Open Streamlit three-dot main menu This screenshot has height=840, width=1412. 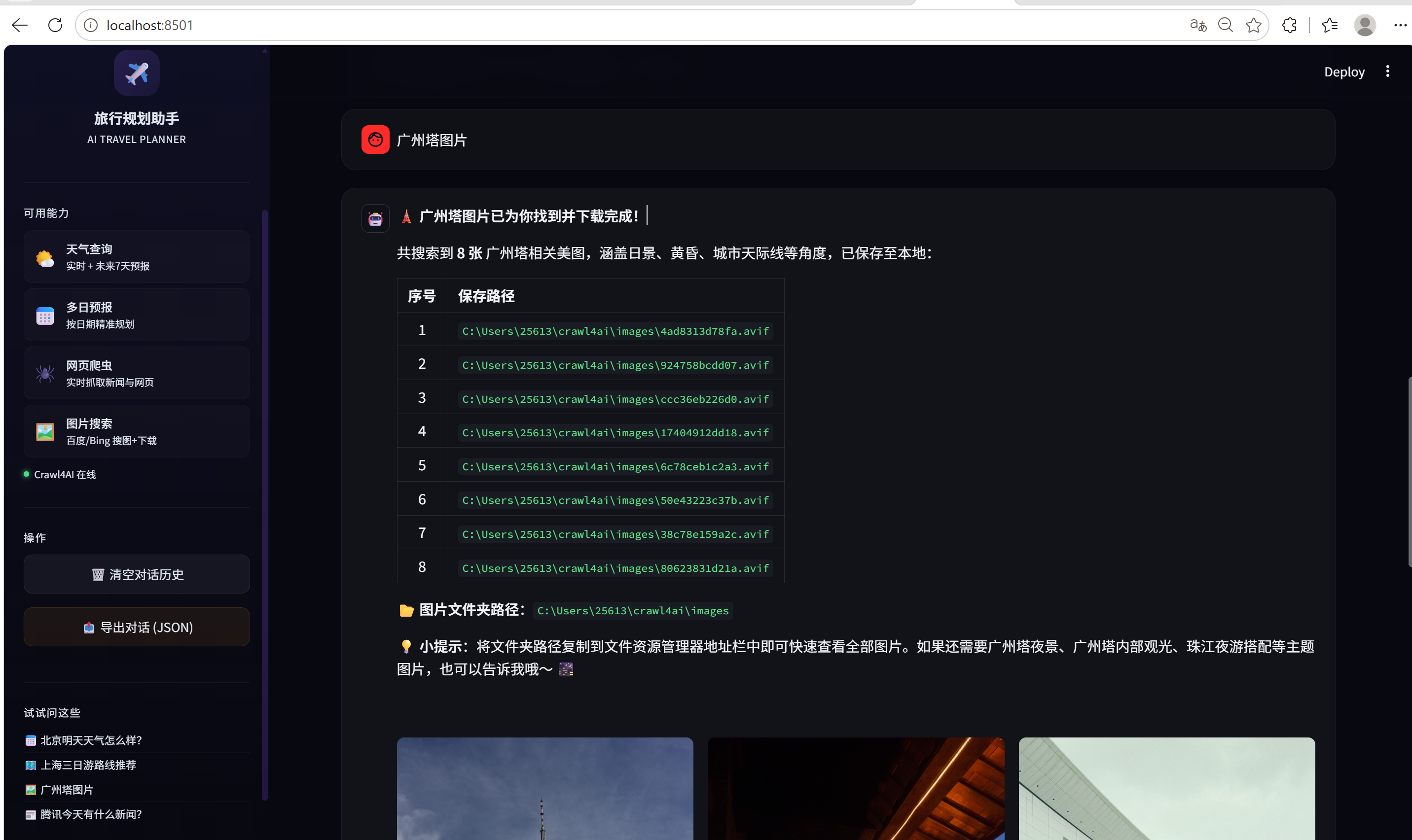pyautogui.click(x=1388, y=71)
